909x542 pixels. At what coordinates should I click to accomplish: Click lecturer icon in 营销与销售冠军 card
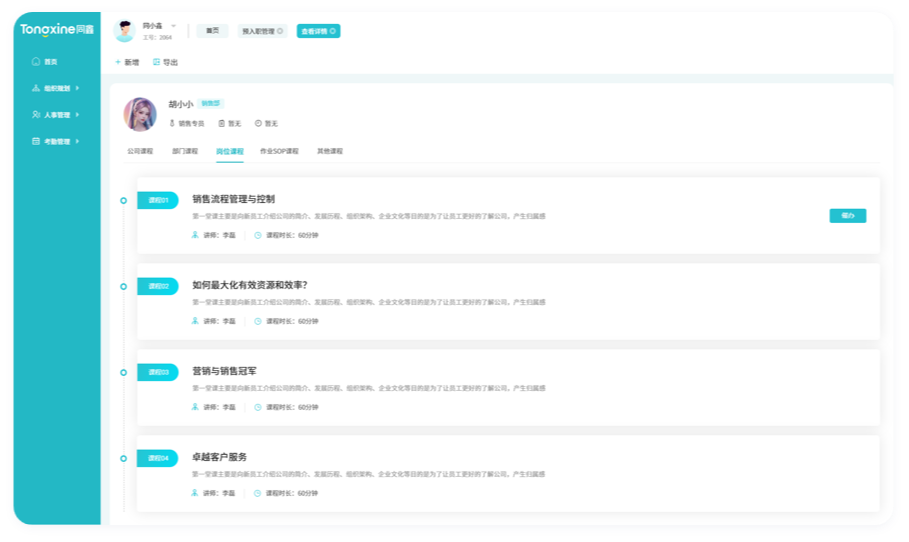point(195,407)
